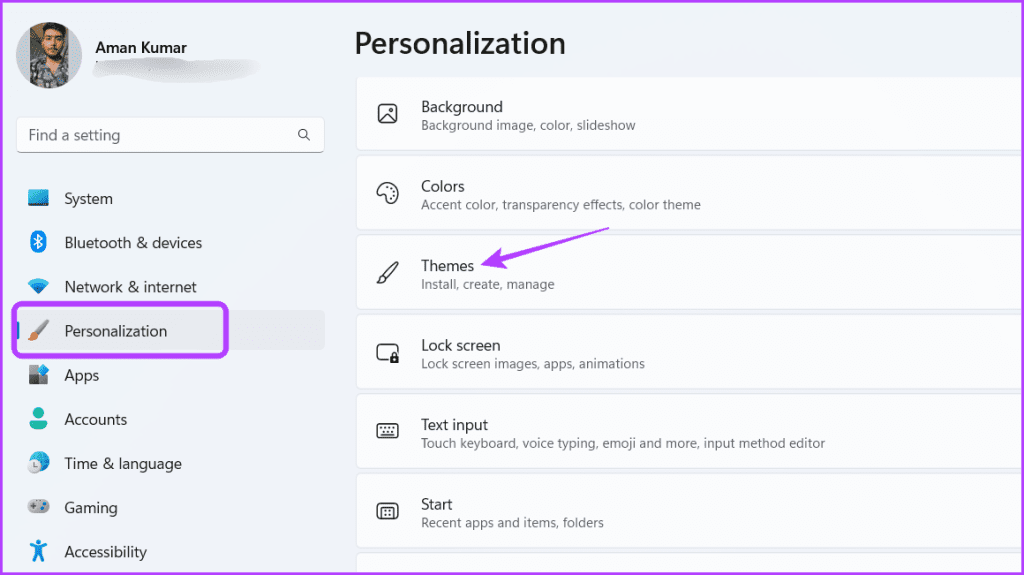Open Lock screen images settings

(x=690, y=352)
